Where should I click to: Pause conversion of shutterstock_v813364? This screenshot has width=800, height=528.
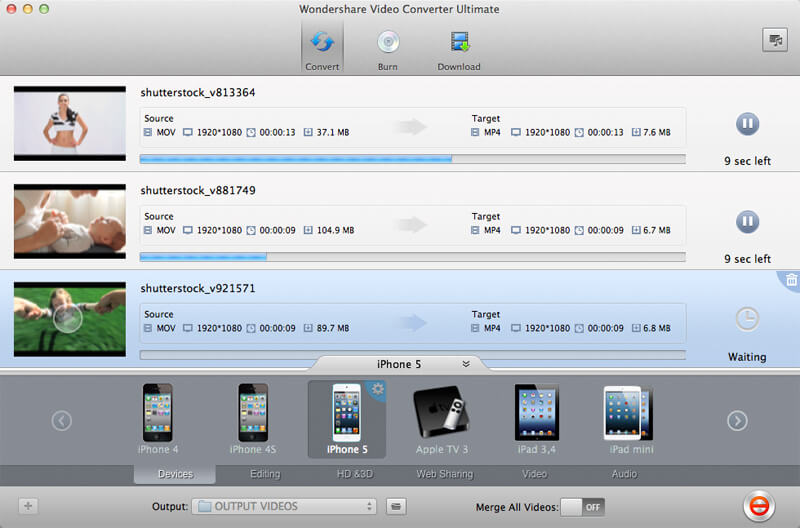747,124
